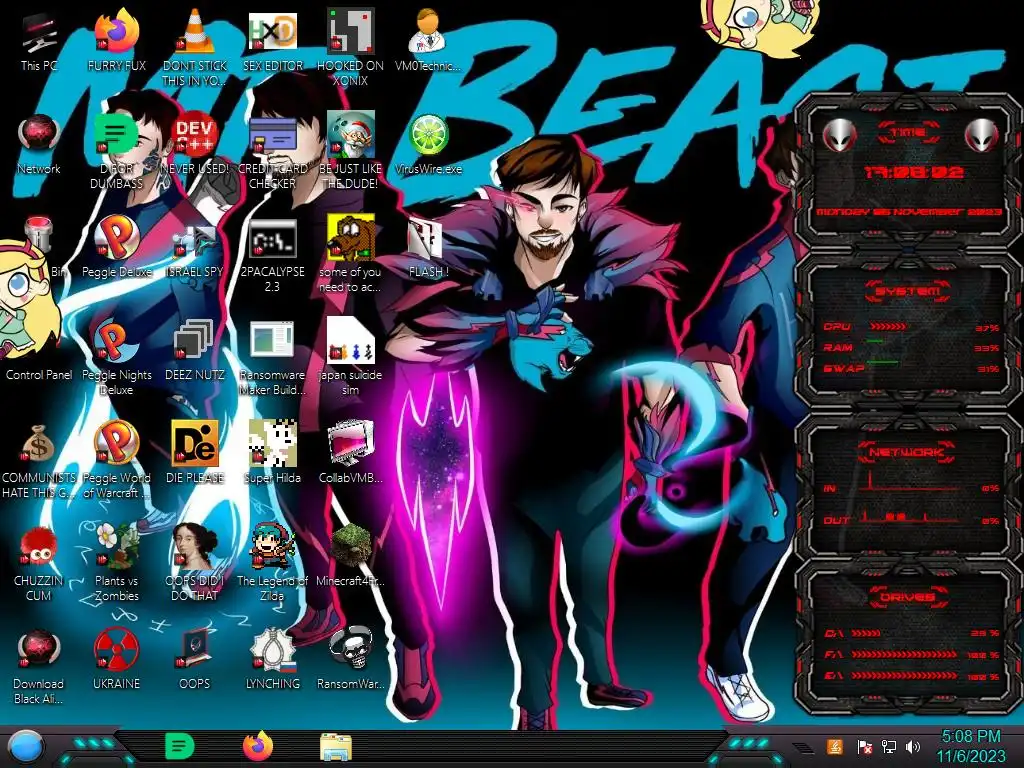Viewport: 1024px width, 768px height.
Task: Select the COMMUNISTS HATE THIS money bag icon
Action: tap(38, 444)
